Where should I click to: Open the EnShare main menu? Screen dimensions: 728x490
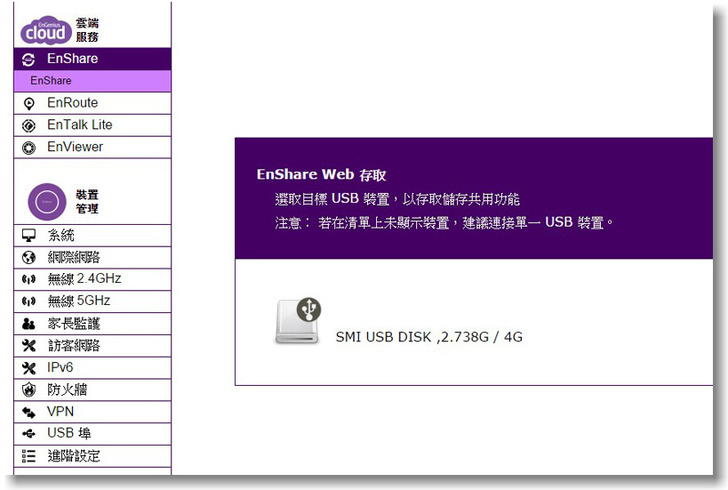[x=92, y=59]
